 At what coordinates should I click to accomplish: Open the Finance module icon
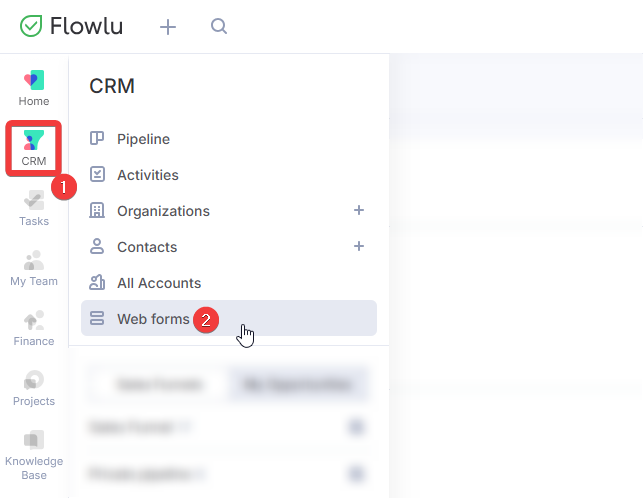[34, 328]
